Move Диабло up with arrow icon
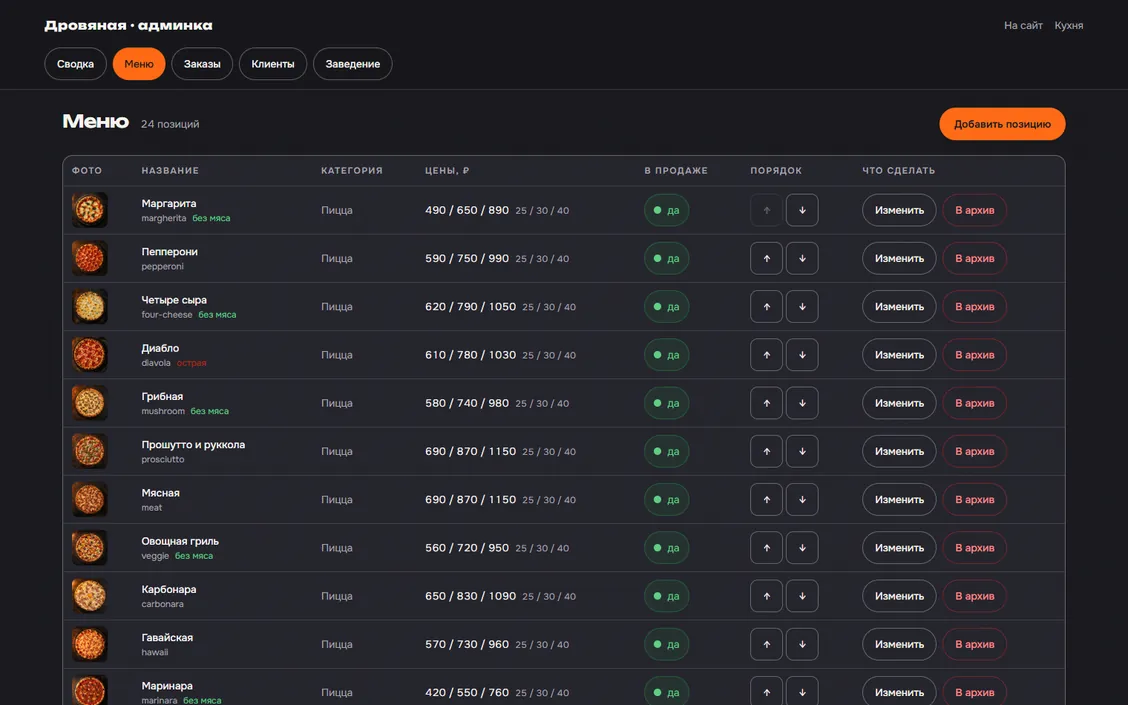This screenshot has height=705, width=1128. tap(766, 355)
